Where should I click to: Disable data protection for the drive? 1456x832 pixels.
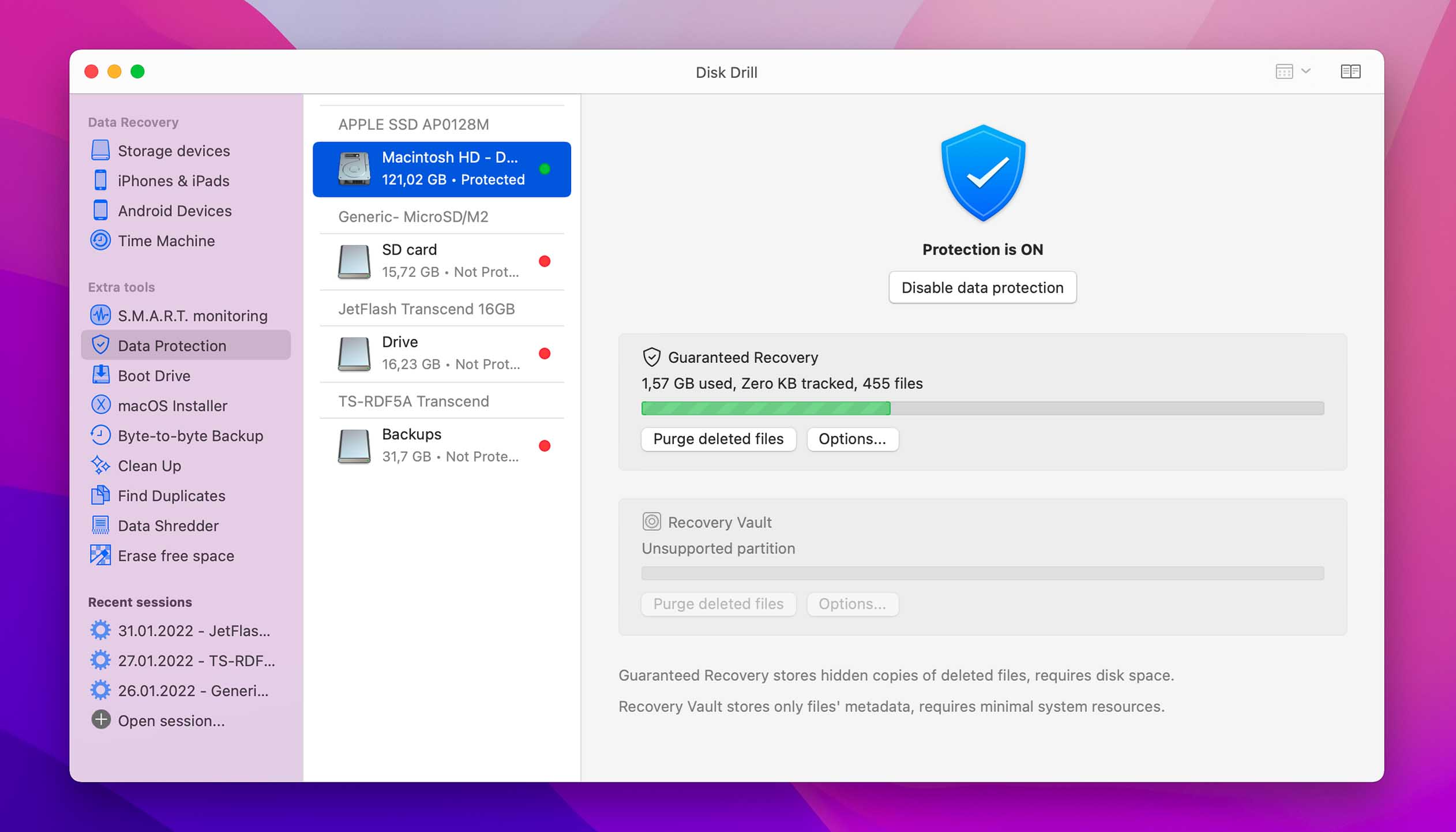982,287
